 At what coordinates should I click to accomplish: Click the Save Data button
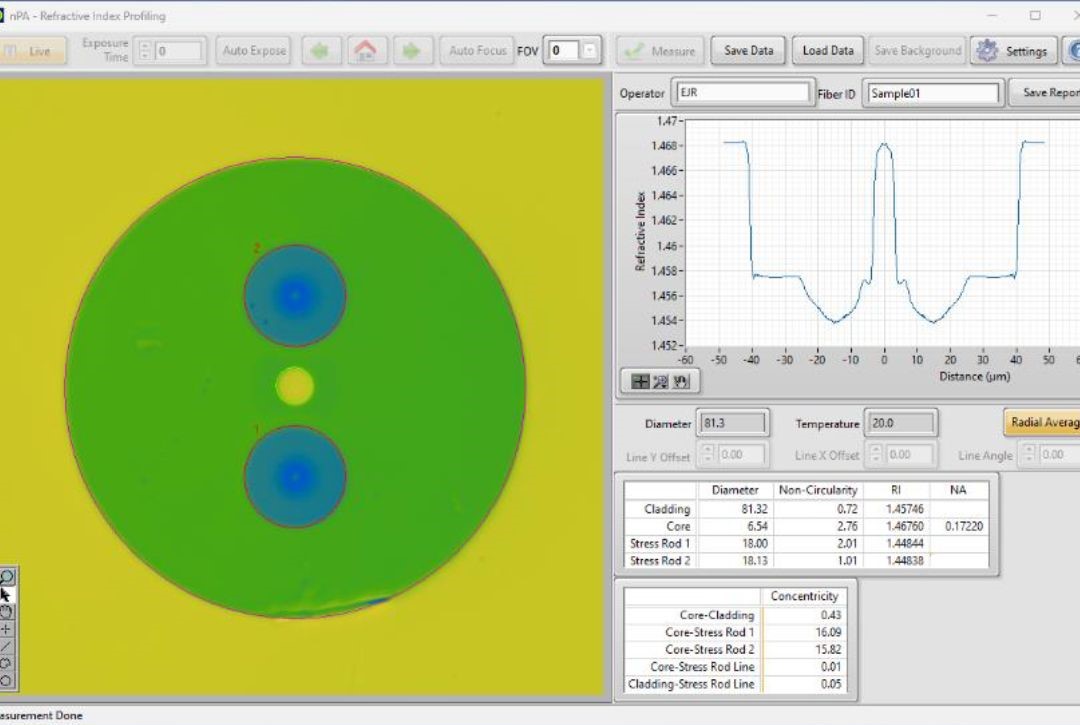[x=747, y=50]
